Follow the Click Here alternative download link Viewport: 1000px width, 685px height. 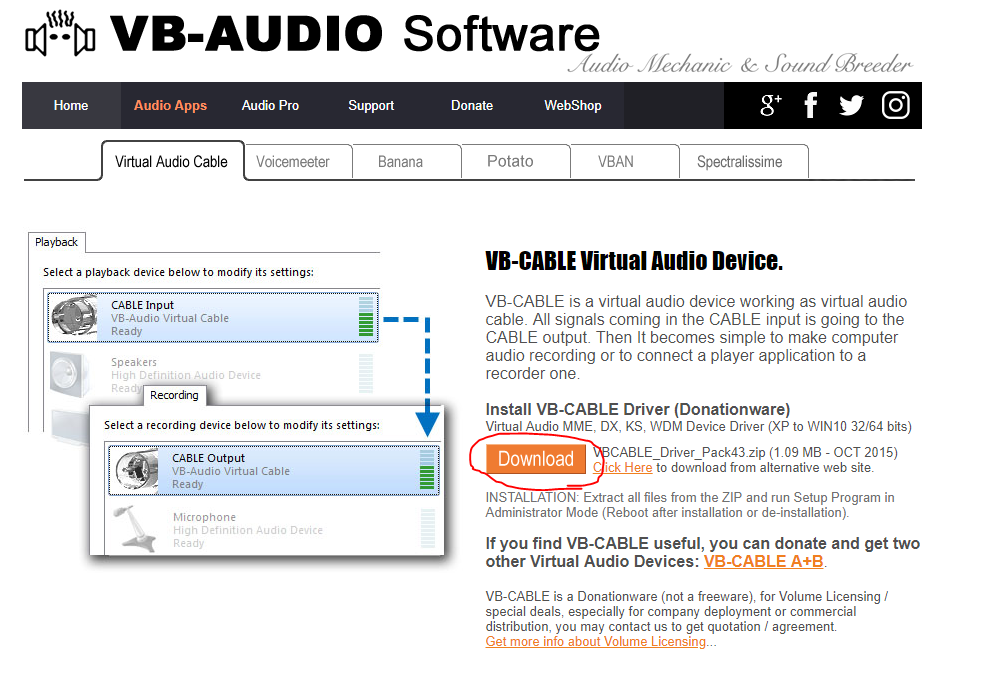point(622,468)
